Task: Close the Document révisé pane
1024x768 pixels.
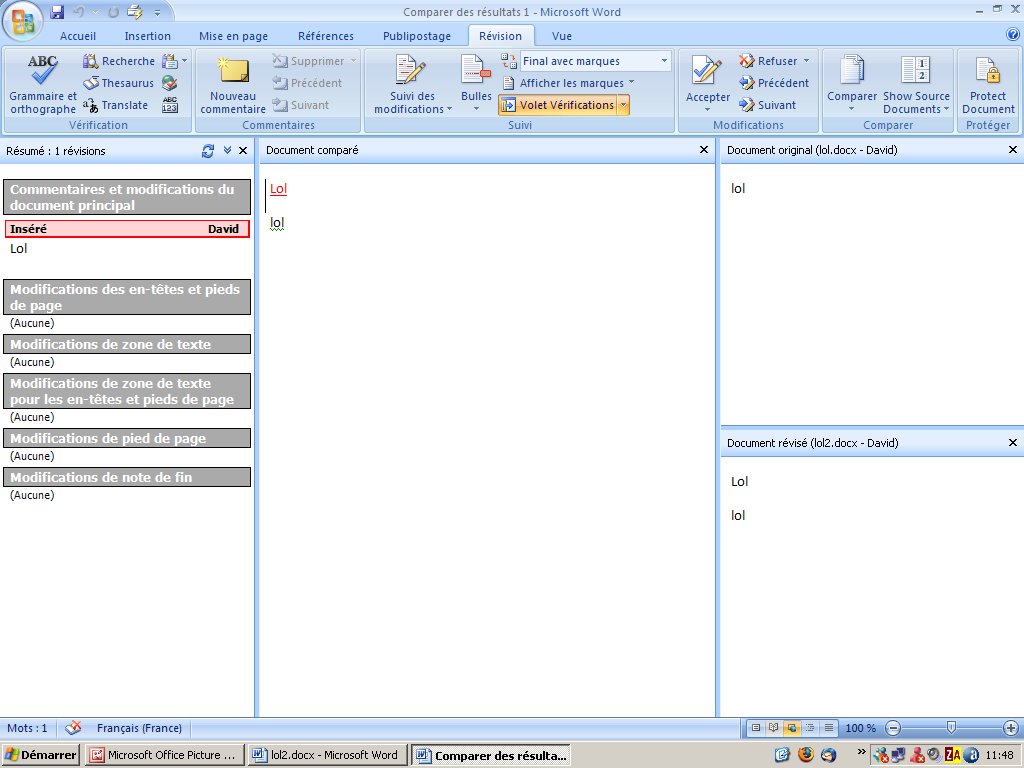Action: [x=1013, y=442]
